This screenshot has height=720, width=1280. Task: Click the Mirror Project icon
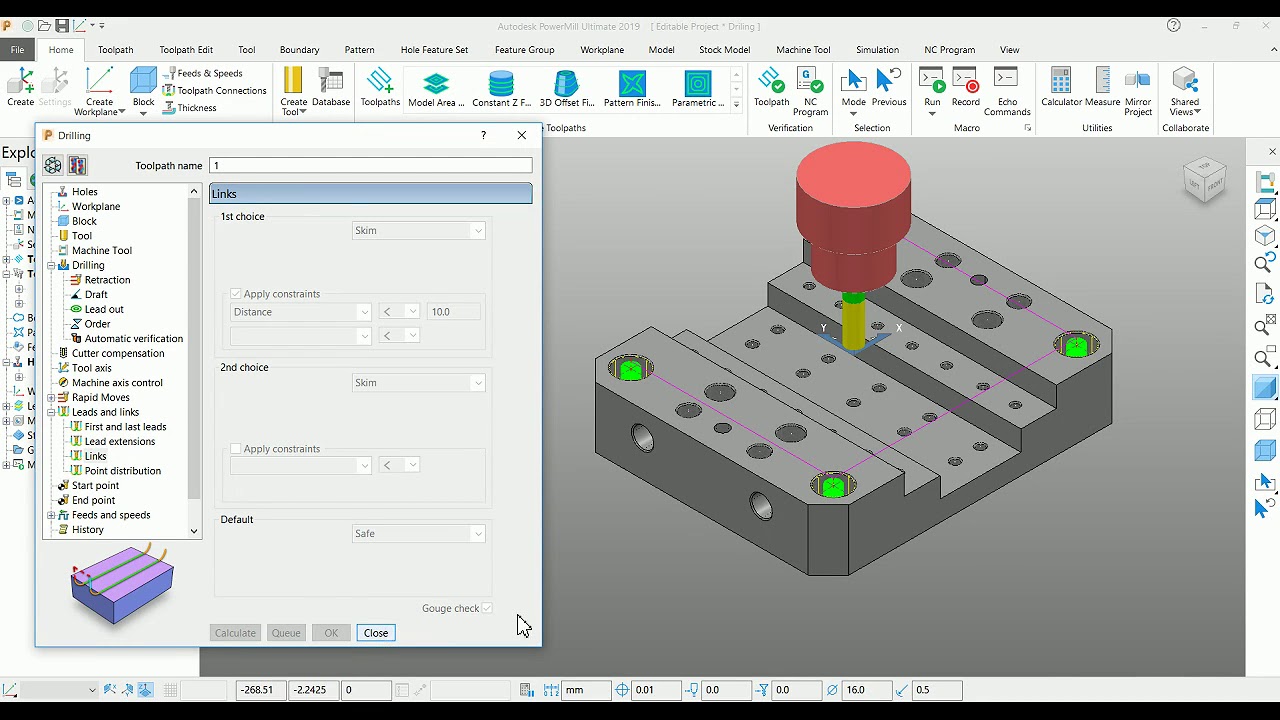tap(1138, 91)
